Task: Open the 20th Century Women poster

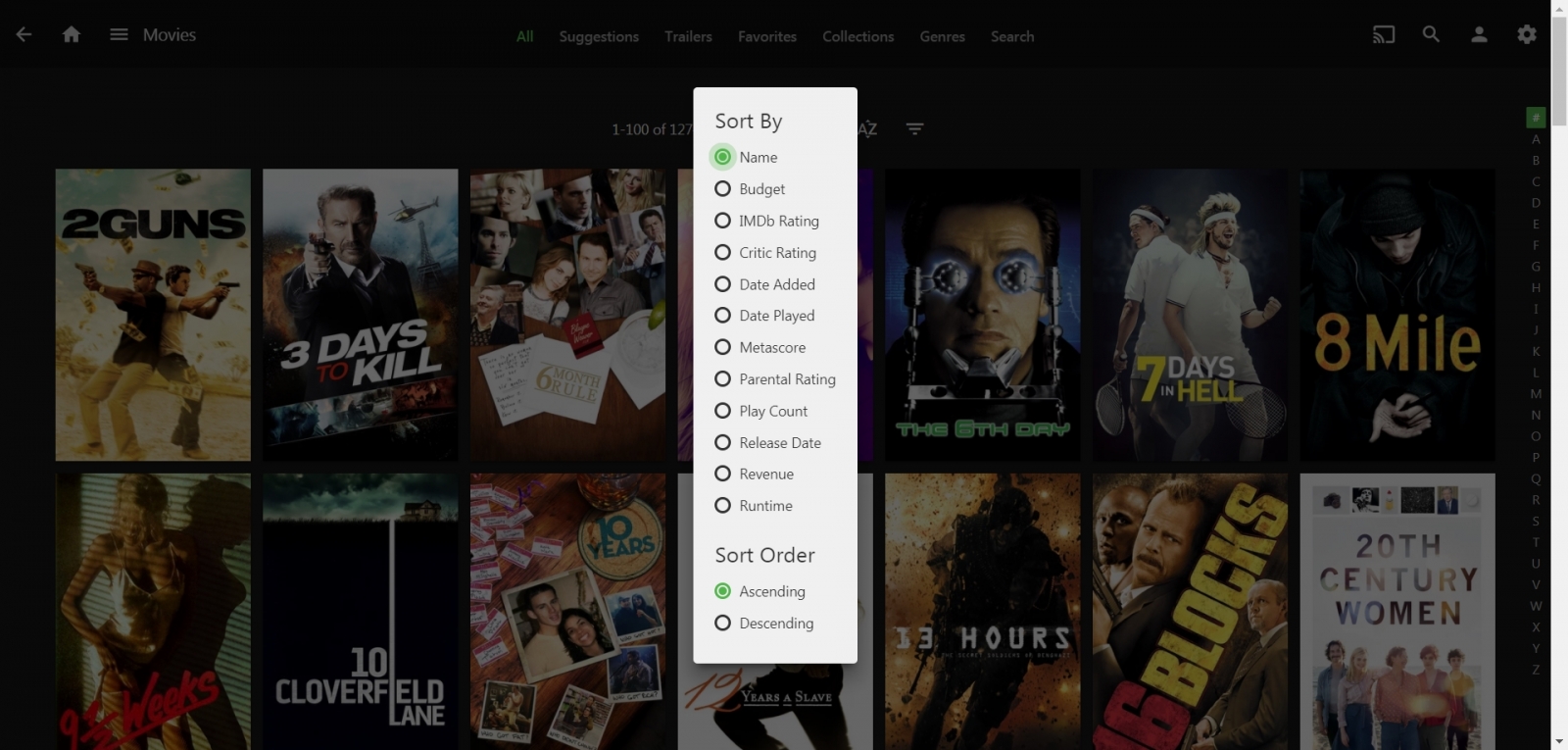Action: click(x=1397, y=612)
